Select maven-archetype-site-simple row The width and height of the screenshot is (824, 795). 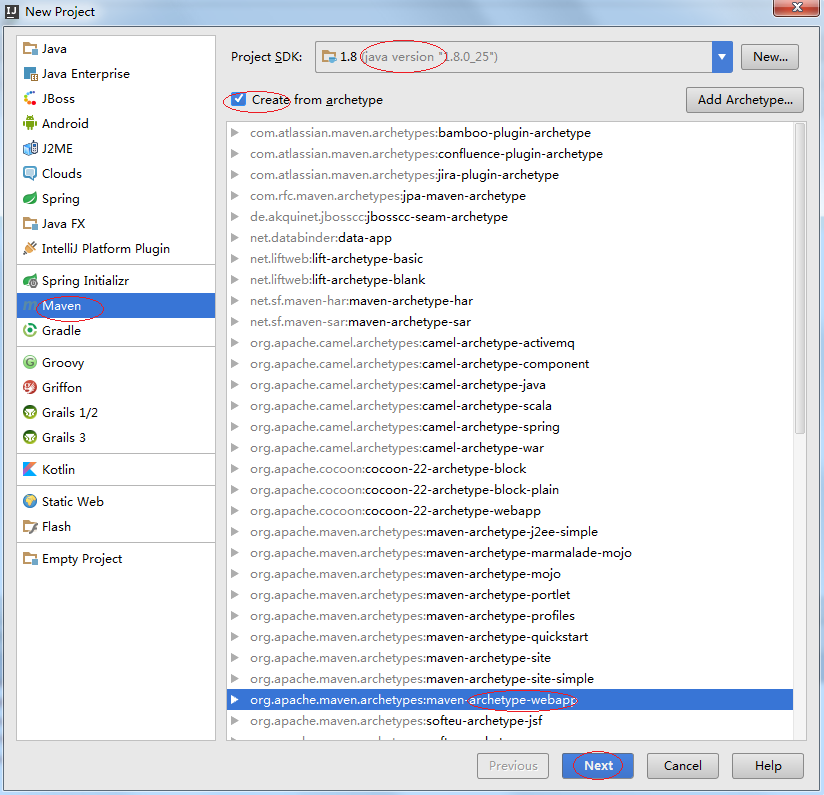(x=510, y=678)
